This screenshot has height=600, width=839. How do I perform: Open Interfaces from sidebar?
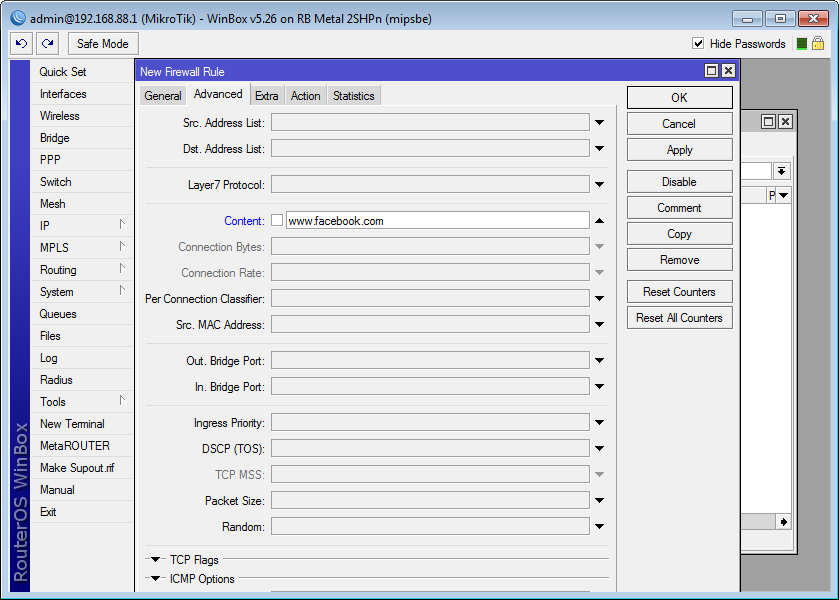tap(82, 94)
